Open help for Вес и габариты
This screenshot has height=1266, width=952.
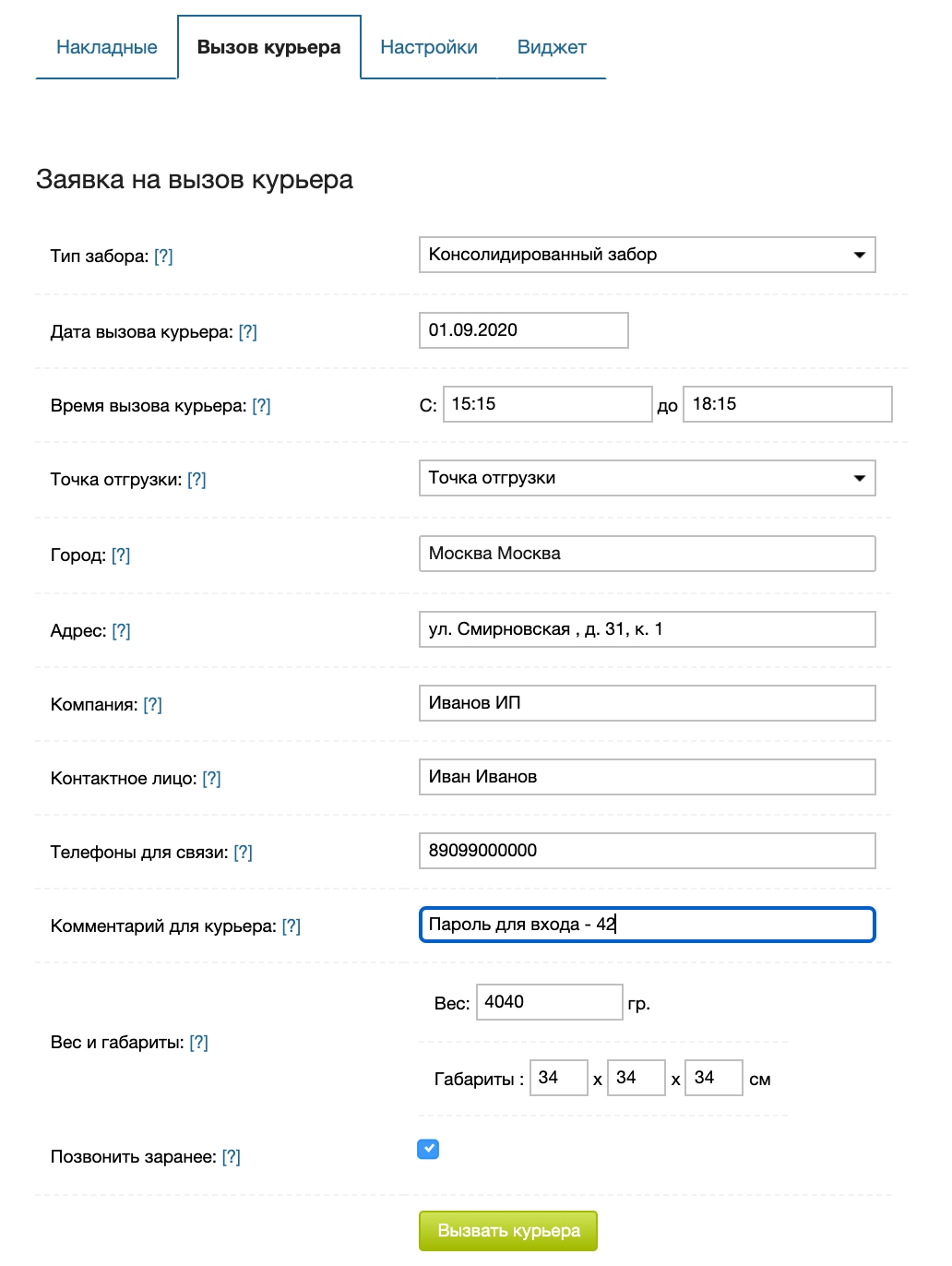click(198, 1043)
